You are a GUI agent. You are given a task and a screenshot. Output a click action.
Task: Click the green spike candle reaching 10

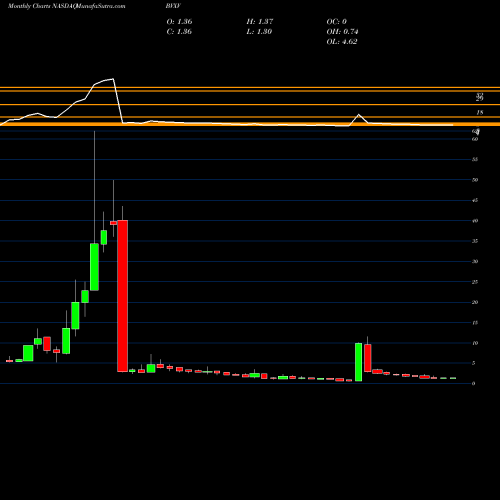tap(359, 362)
